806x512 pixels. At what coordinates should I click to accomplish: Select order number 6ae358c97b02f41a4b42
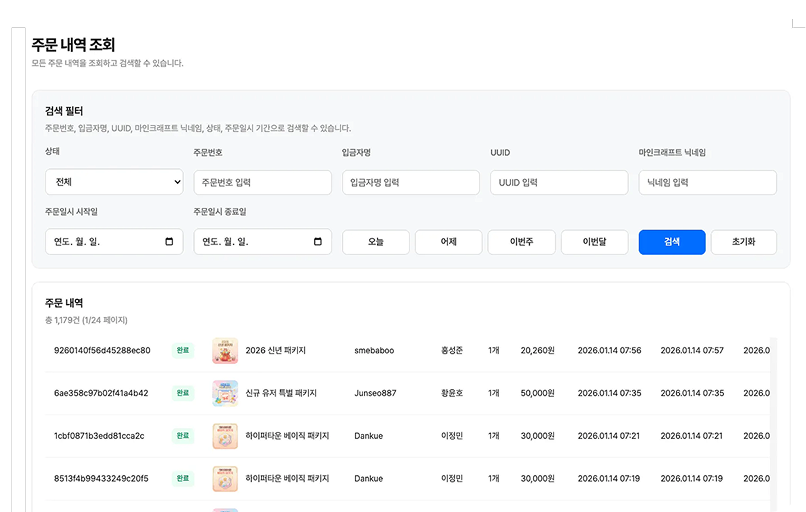click(x=101, y=393)
